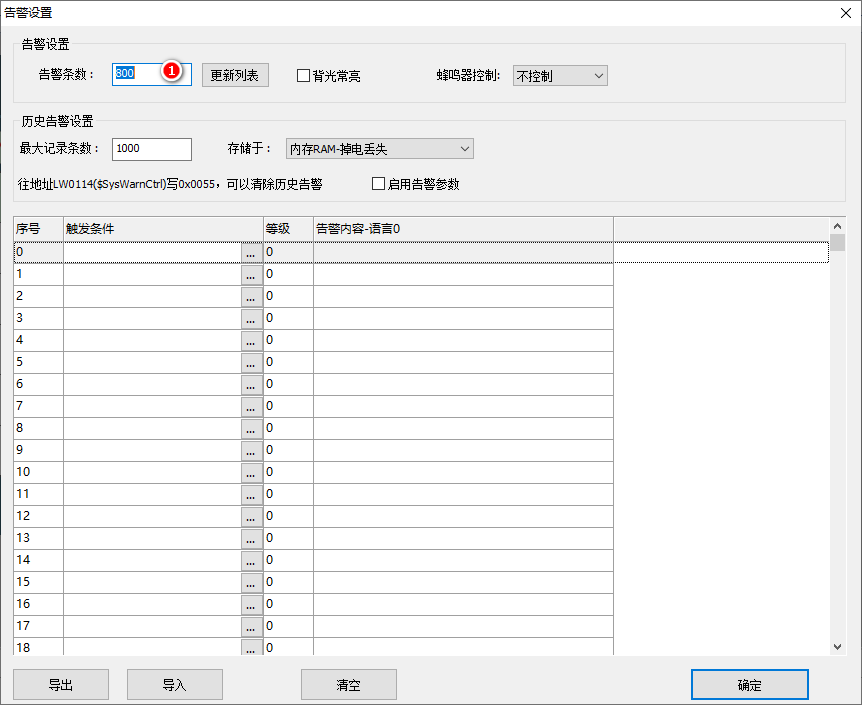
Task: Click the red numbered marker 1
Action: coord(171,72)
